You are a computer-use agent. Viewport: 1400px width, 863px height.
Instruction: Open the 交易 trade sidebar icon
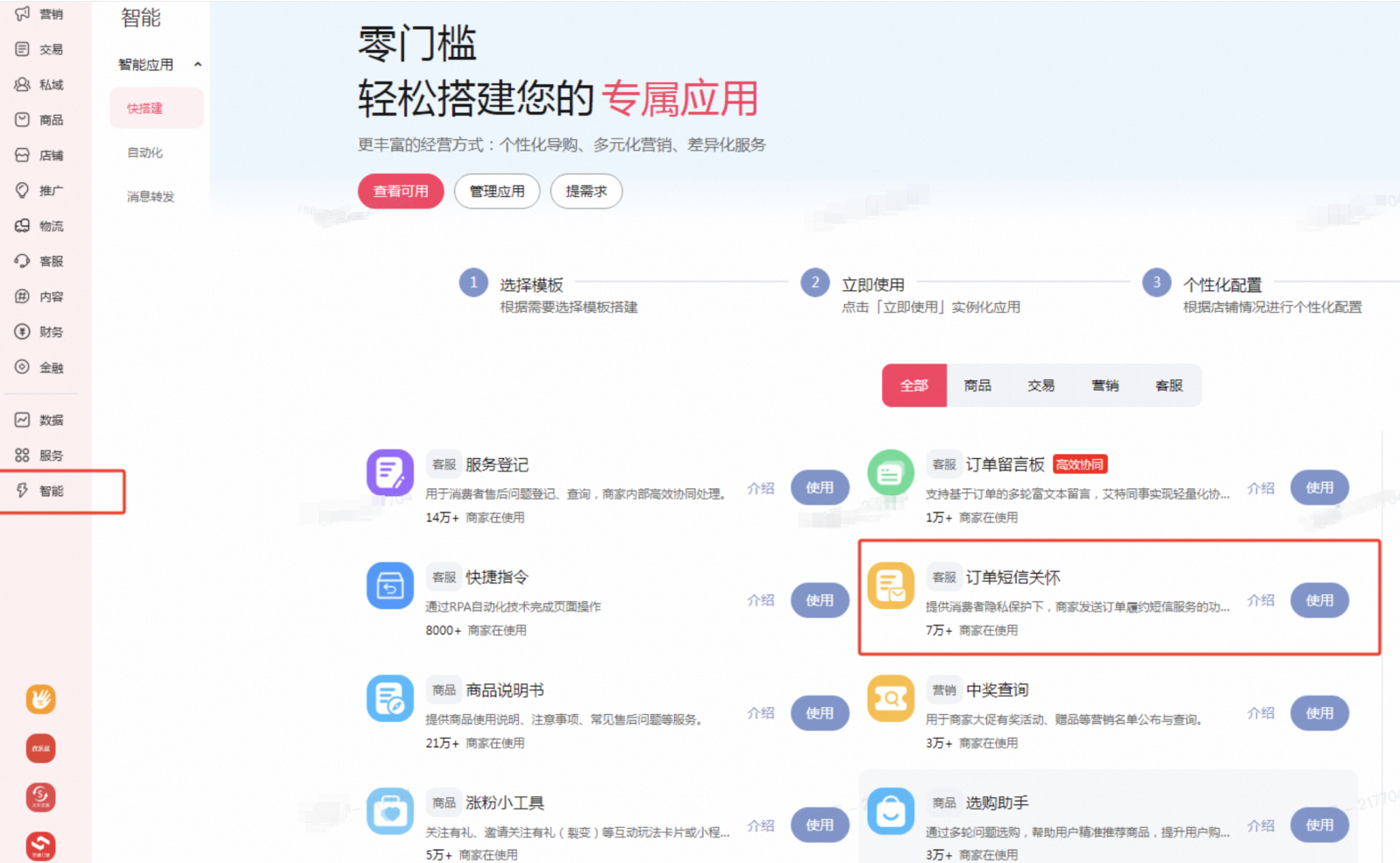[23, 49]
